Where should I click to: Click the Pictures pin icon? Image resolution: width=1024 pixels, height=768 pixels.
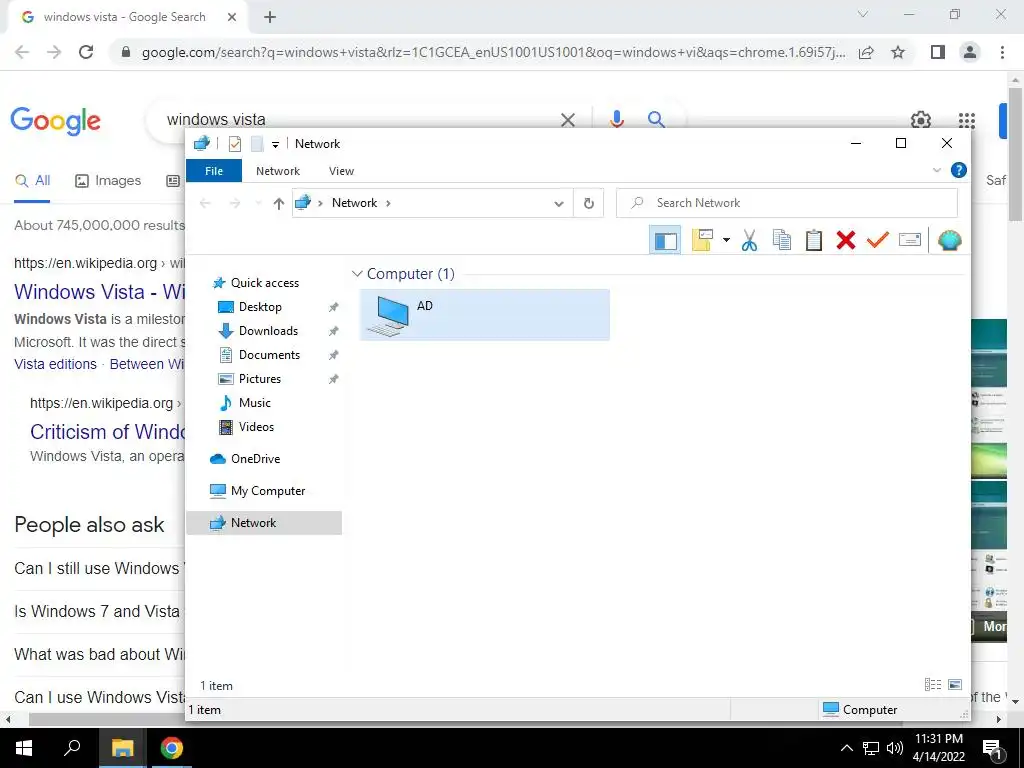click(x=333, y=379)
